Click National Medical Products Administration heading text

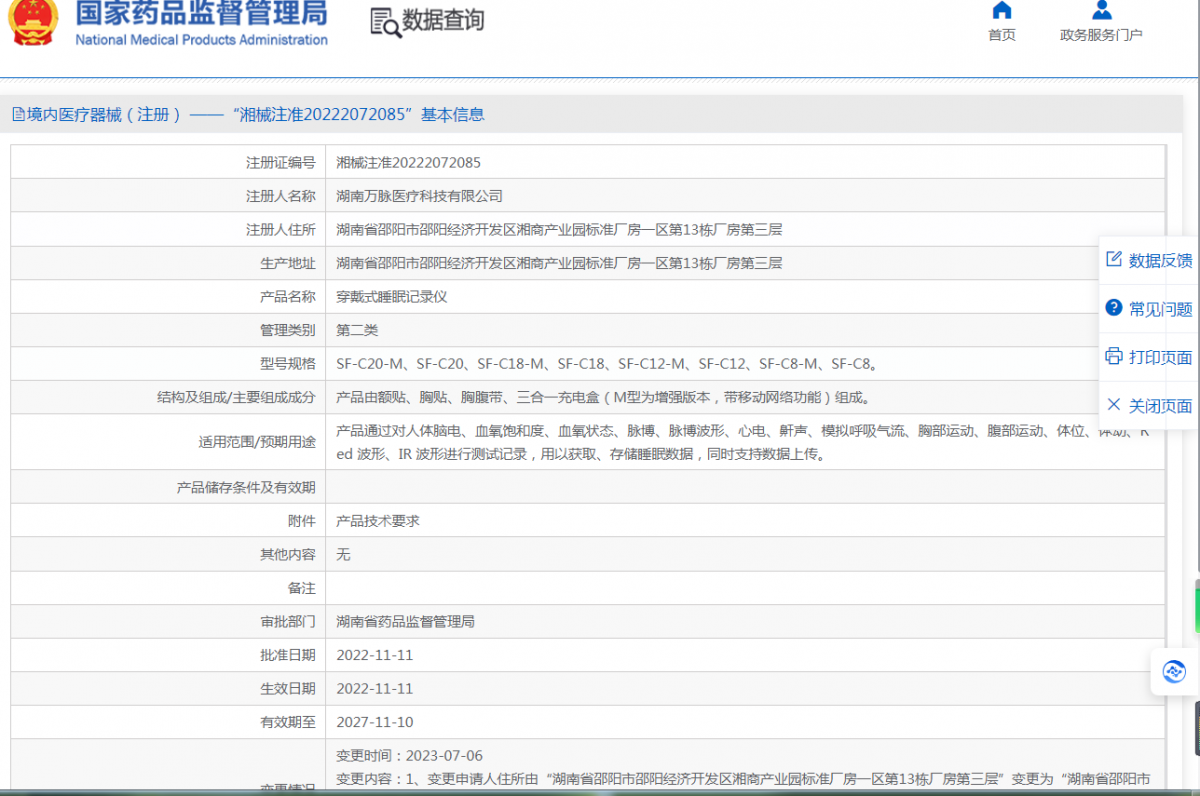pyautogui.click(x=200, y=42)
